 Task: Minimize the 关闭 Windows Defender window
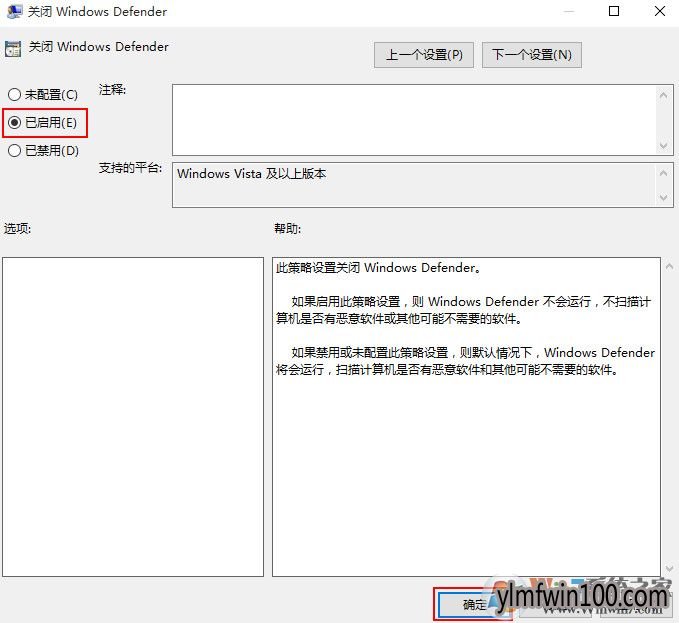568,11
